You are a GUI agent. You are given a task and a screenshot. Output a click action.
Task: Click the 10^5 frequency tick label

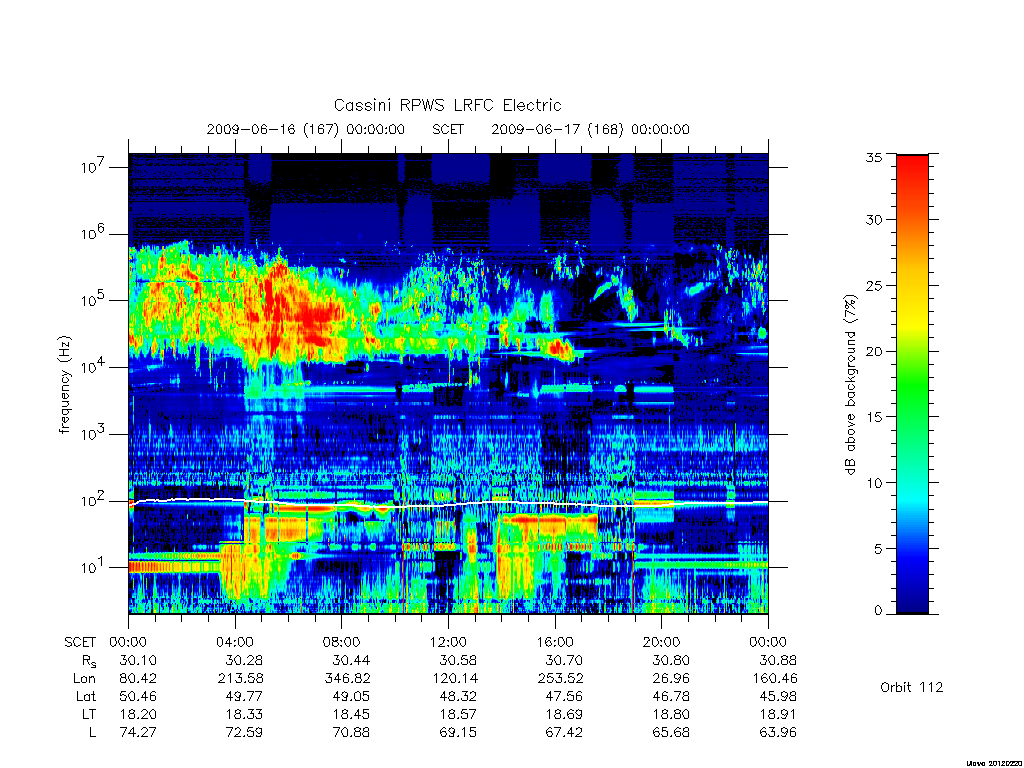click(93, 300)
